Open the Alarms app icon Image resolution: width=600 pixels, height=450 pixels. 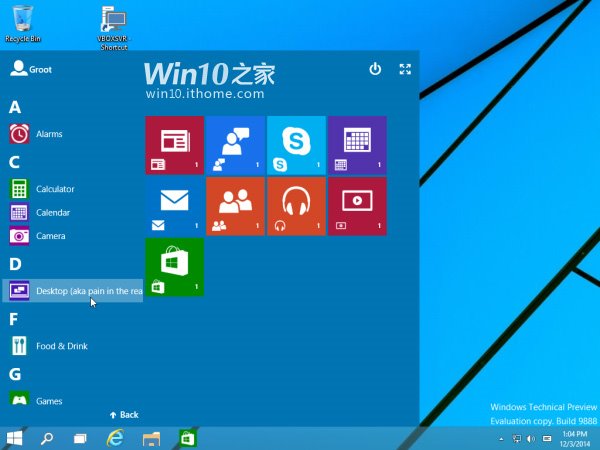click(19, 134)
